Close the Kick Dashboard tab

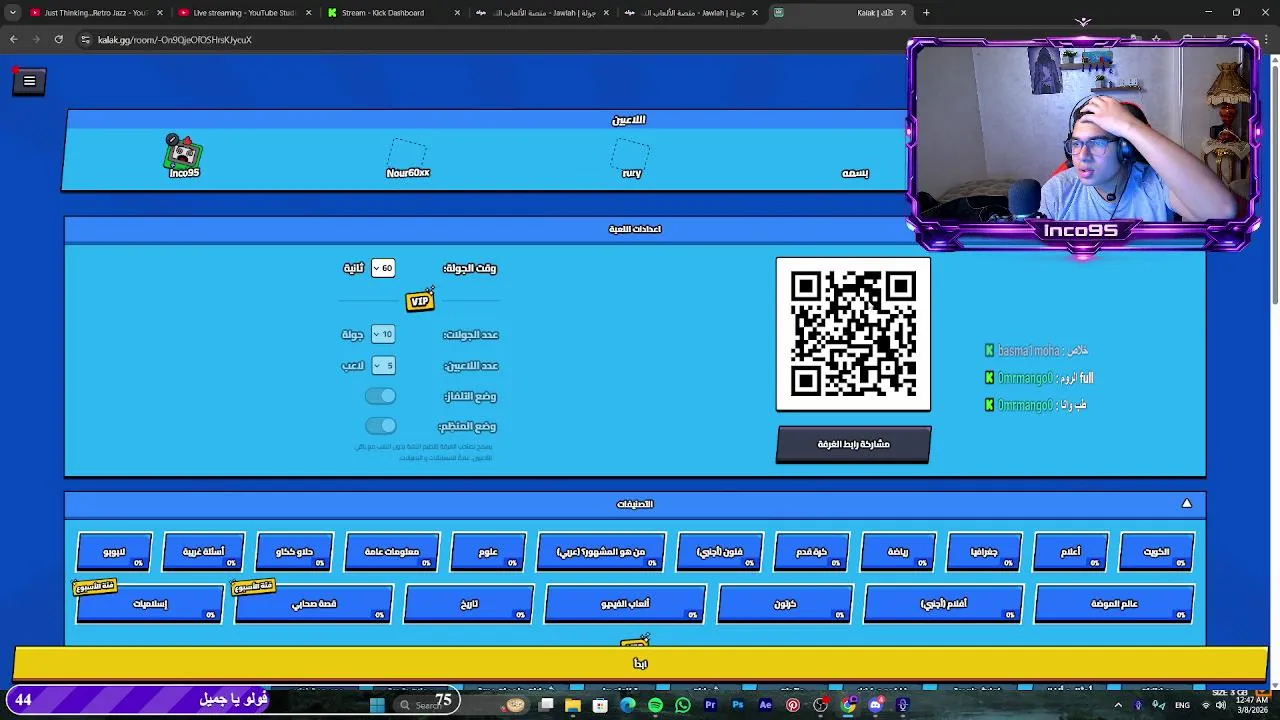457,13
